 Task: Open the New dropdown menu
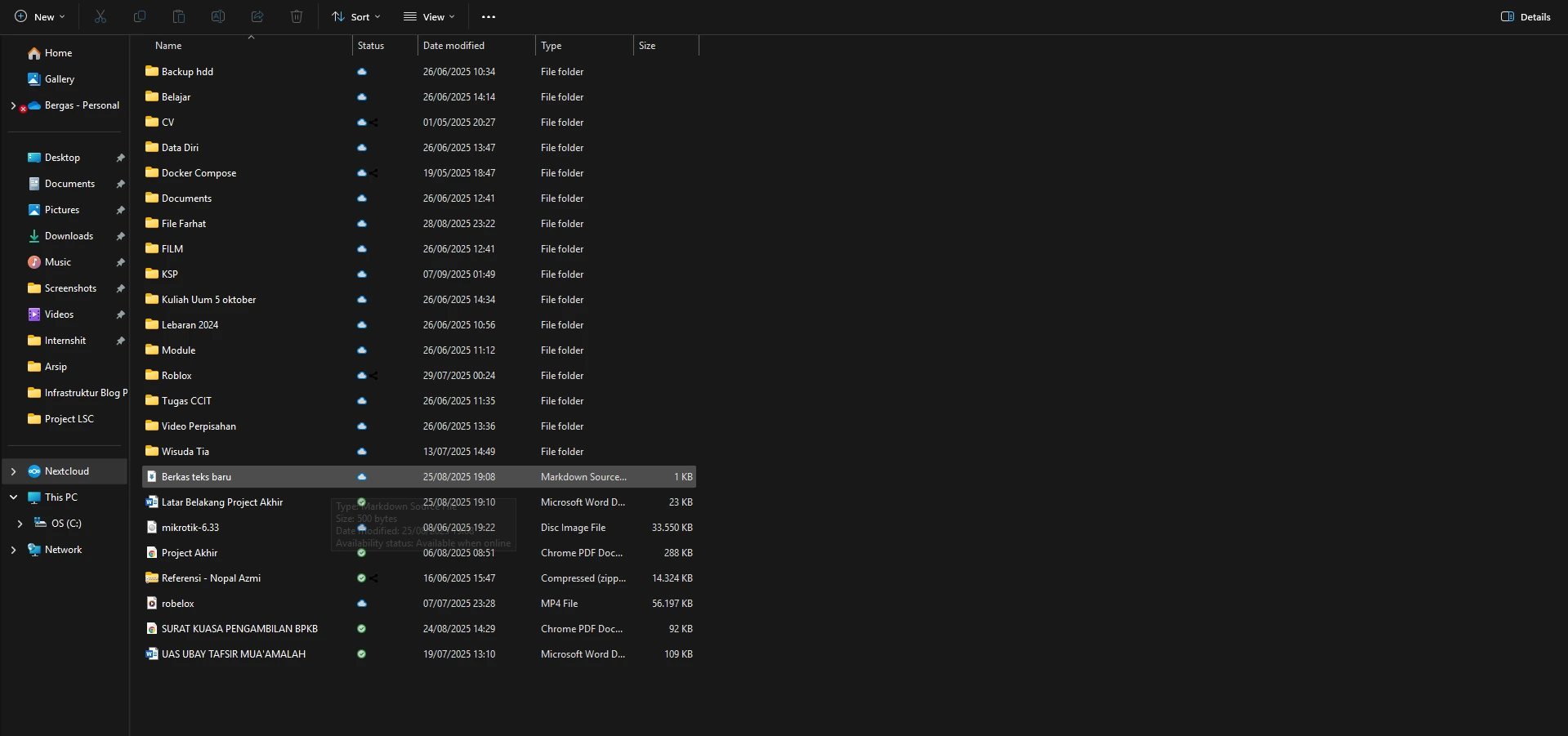click(x=39, y=16)
